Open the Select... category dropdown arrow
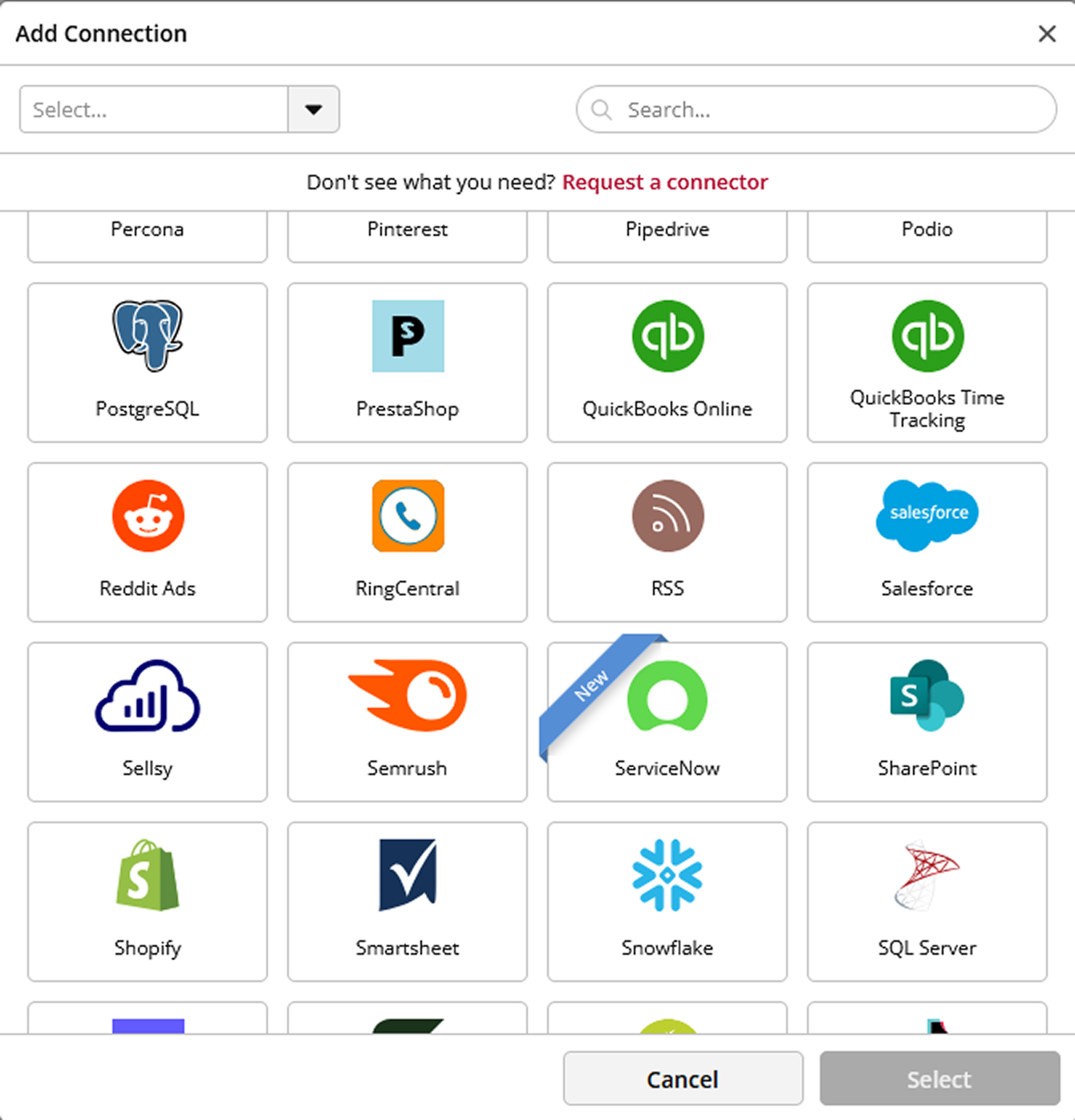The height and width of the screenshot is (1120, 1075). click(314, 109)
